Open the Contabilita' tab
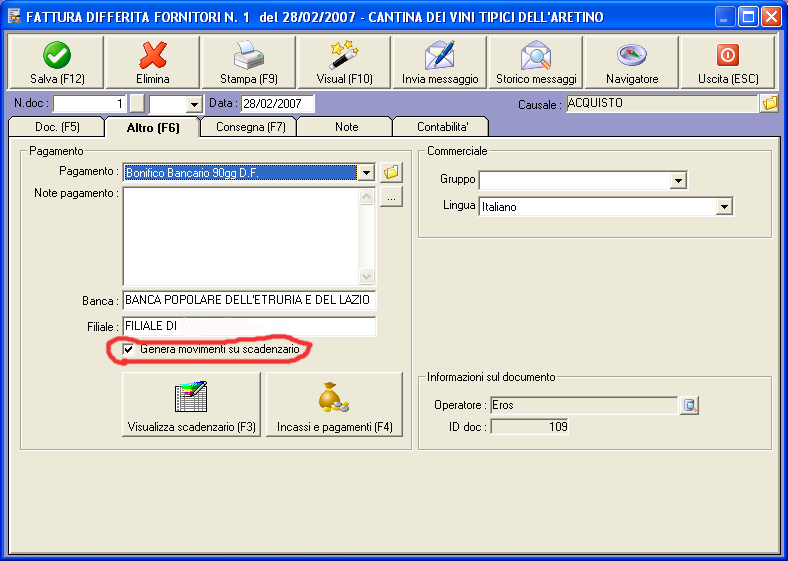 click(442, 127)
